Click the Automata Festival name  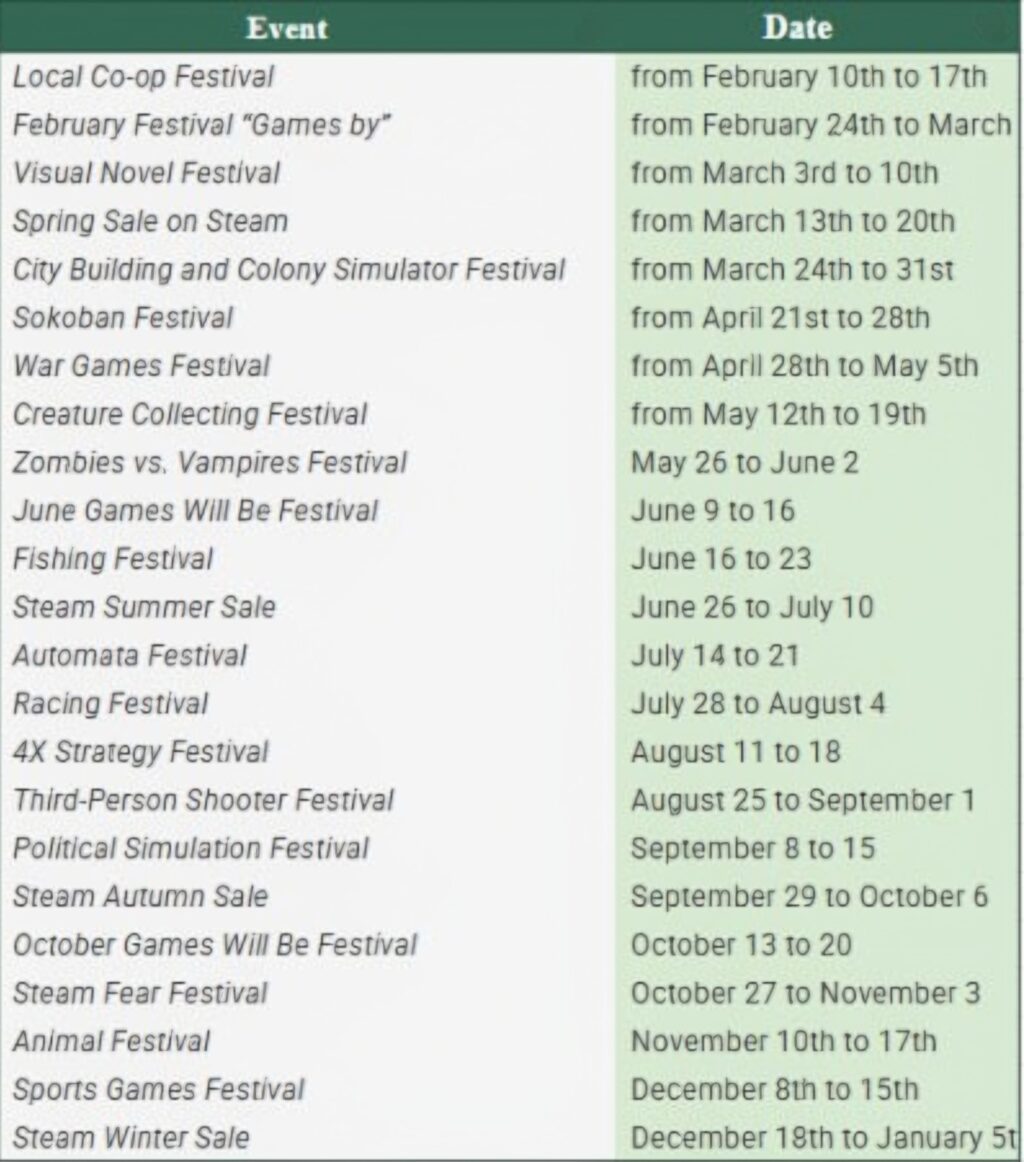(x=130, y=656)
